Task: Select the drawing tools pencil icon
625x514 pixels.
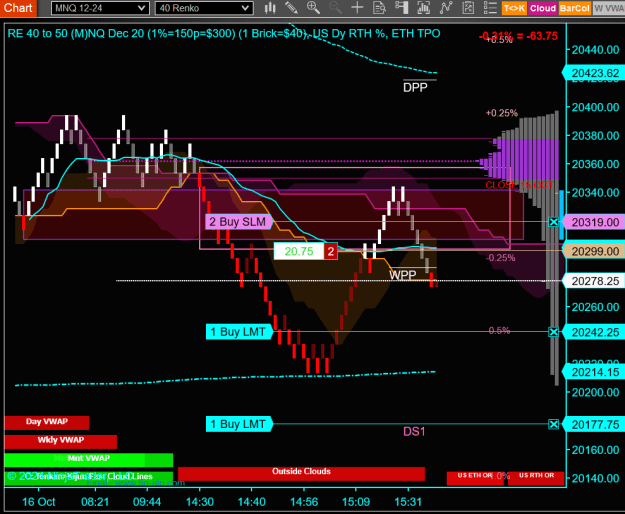Action: pos(291,8)
